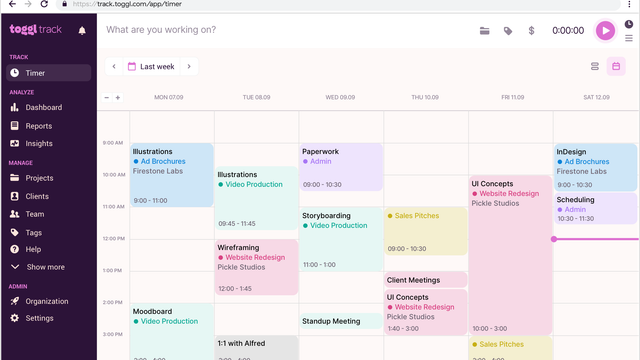The width and height of the screenshot is (640, 360).
Task: Switch to timer mode clock icon
Action: pos(629,24)
